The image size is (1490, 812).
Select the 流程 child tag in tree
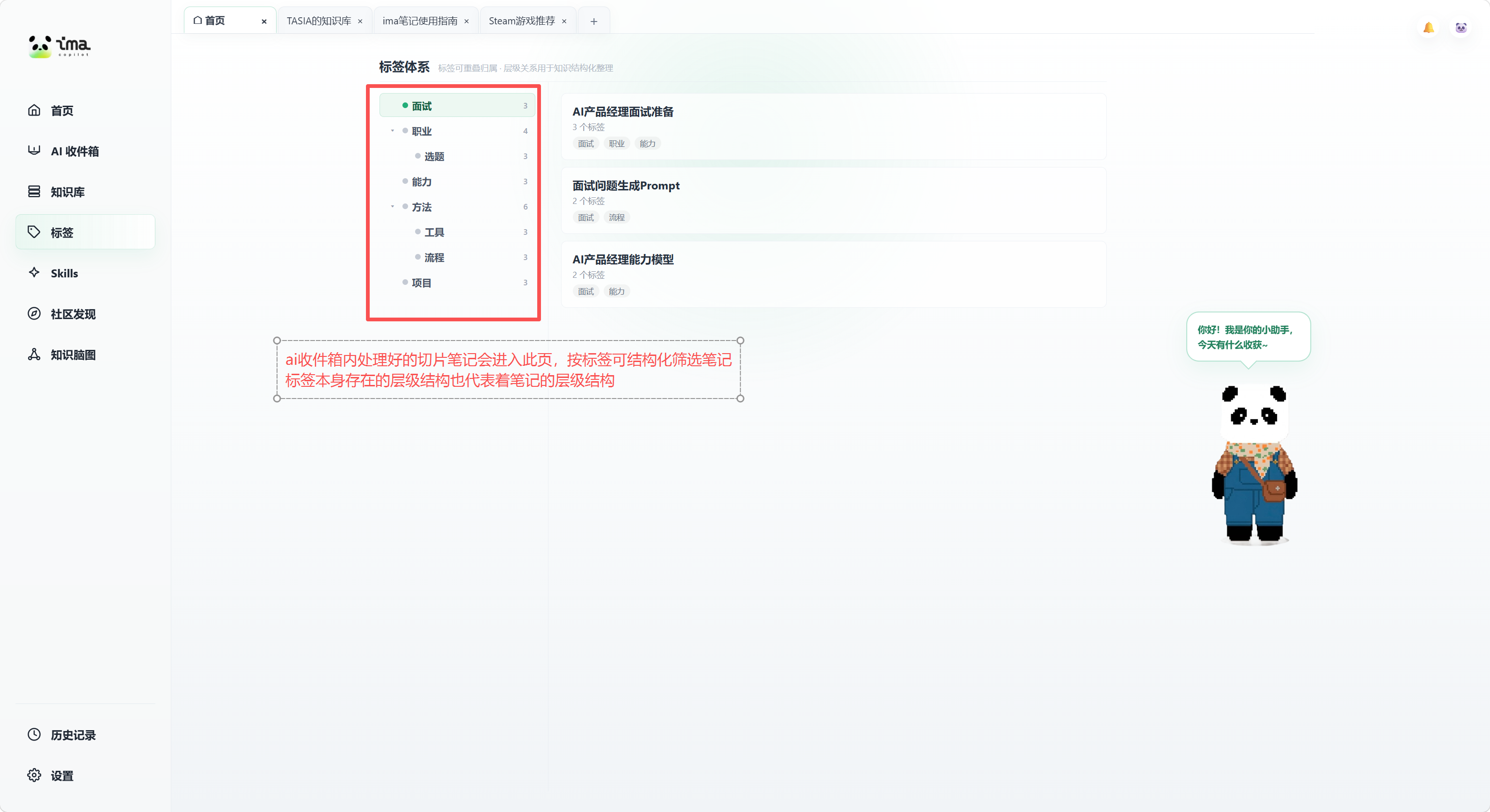point(457,257)
